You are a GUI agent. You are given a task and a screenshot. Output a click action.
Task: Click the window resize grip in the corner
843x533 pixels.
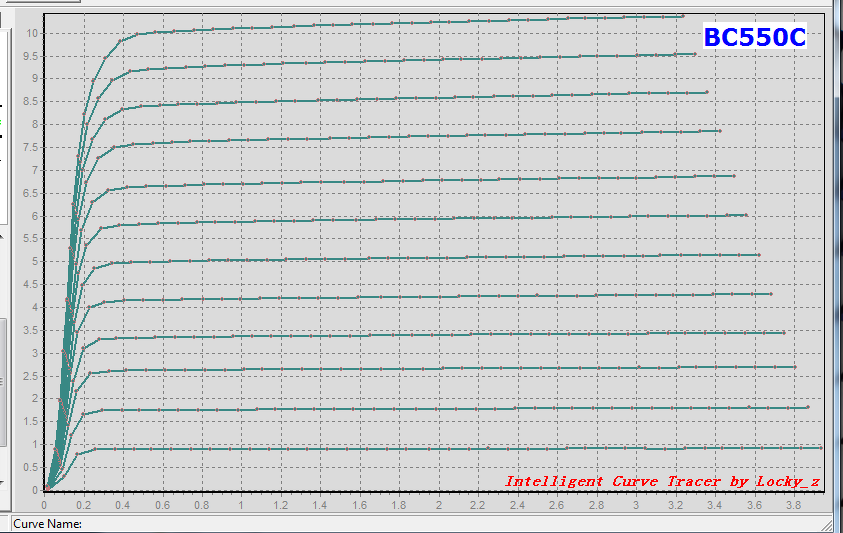(835, 525)
